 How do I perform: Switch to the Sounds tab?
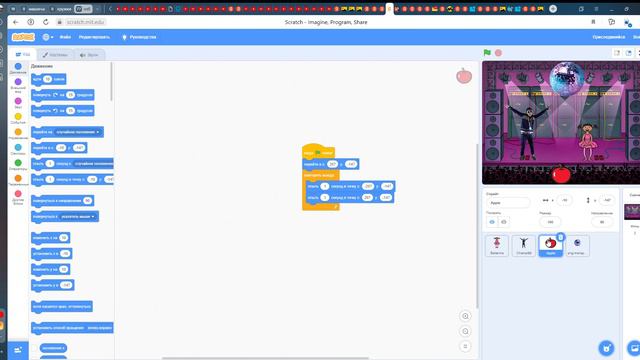tap(89, 55)
